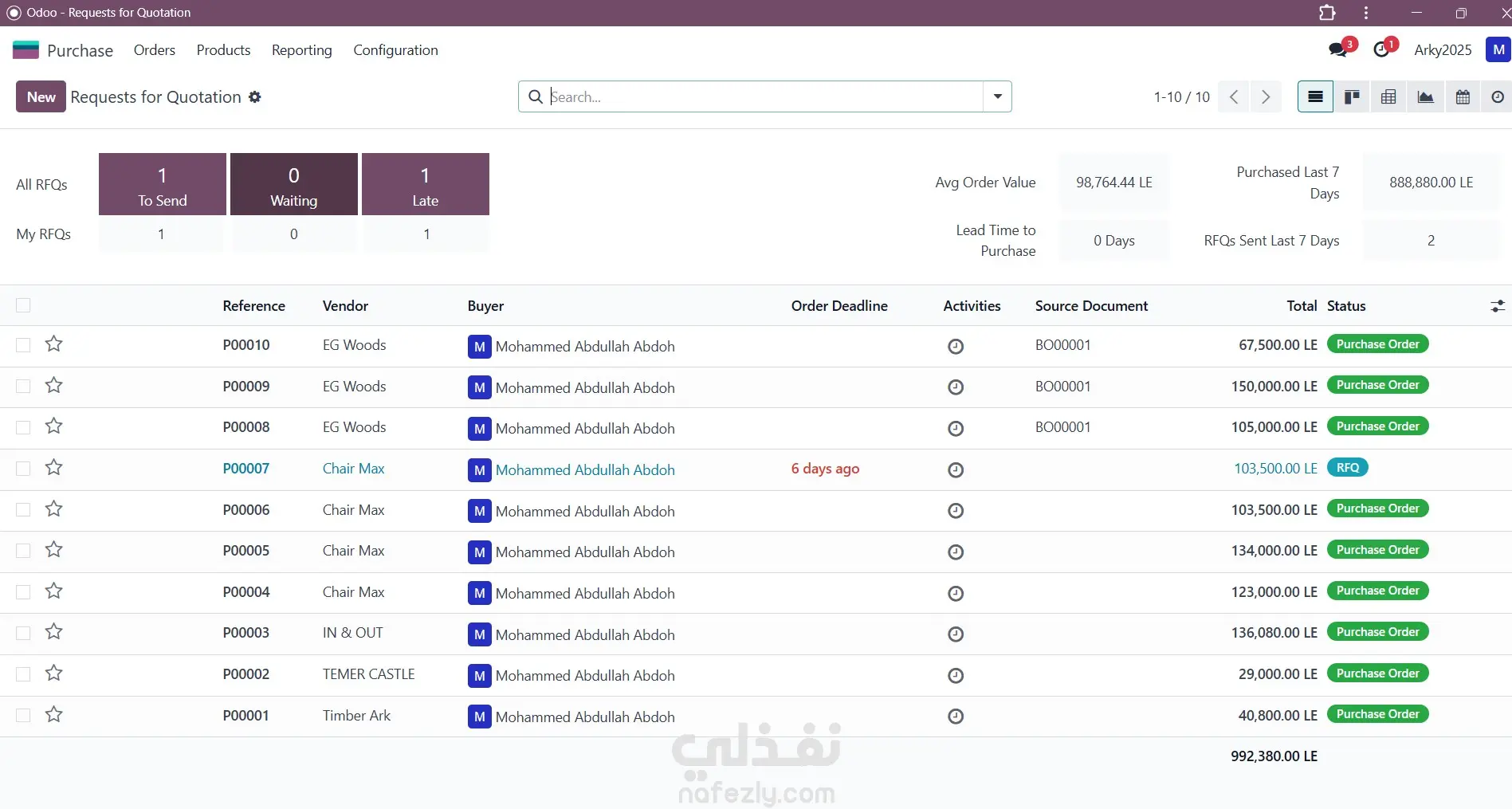Star the P00007 RFQ as favorite
The image size is (1512, 809).
click(53, 468)
